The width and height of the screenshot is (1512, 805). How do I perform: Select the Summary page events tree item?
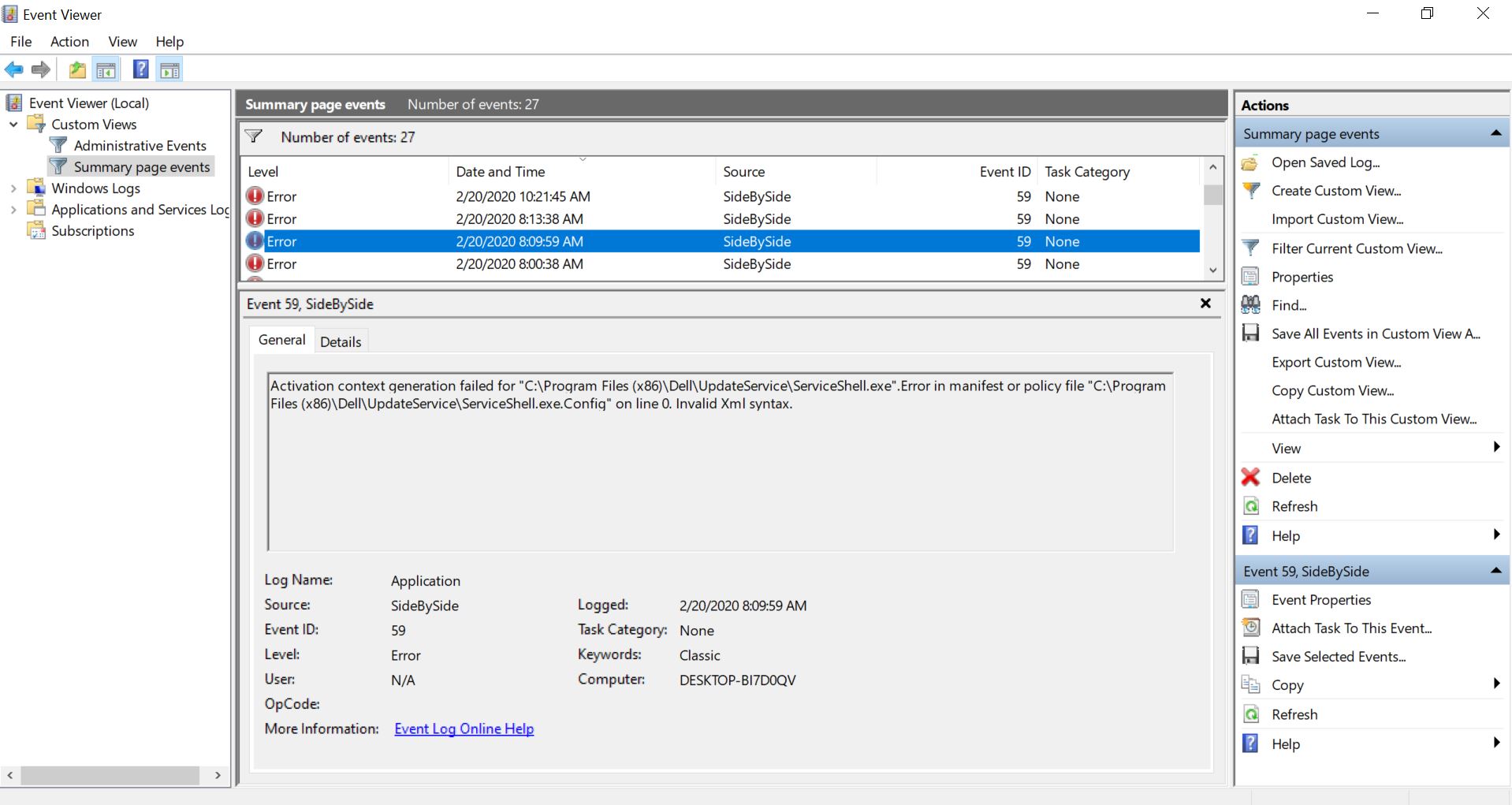142,167
